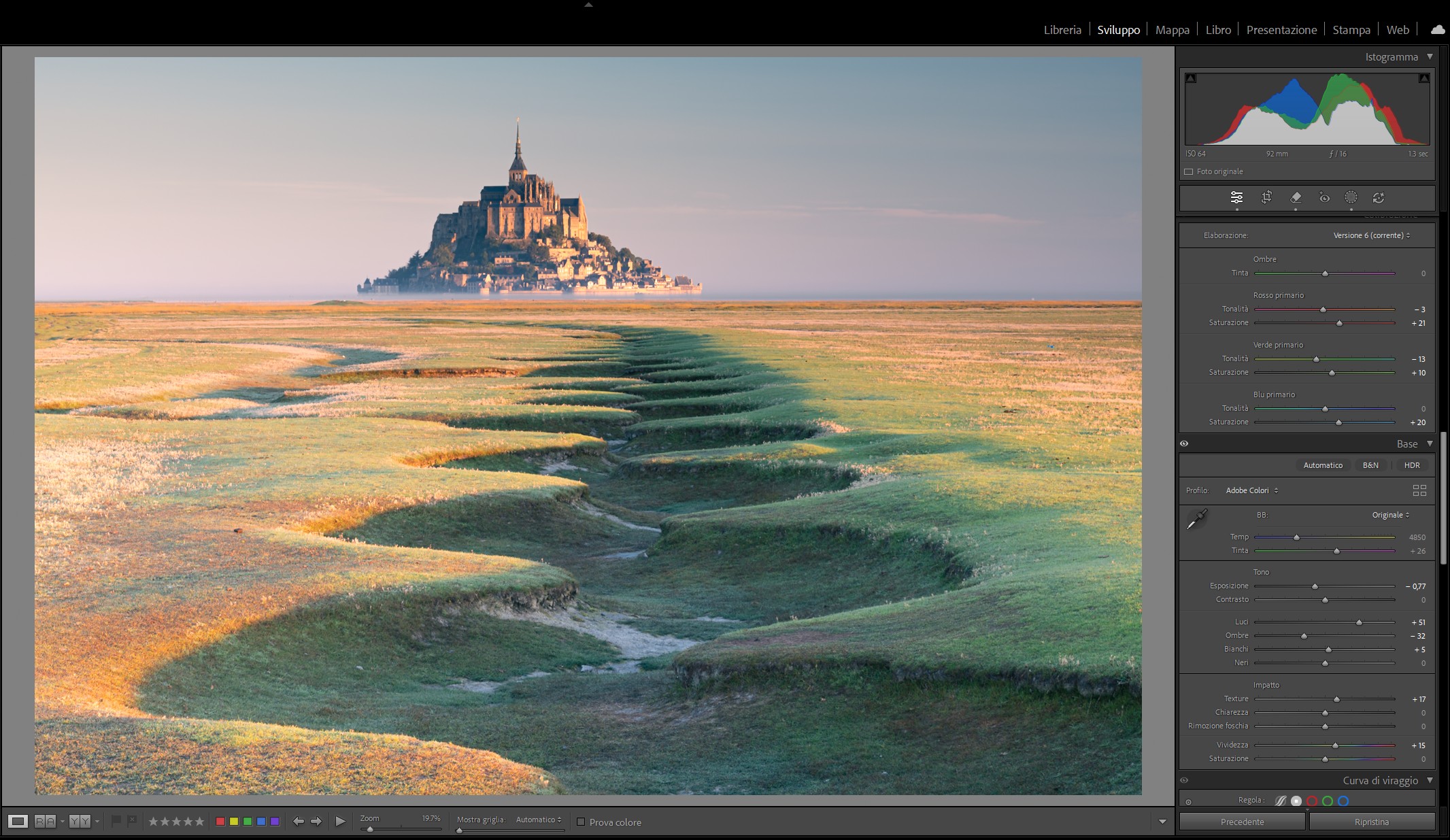Go to previous photo arrow

tap(298, 822)
